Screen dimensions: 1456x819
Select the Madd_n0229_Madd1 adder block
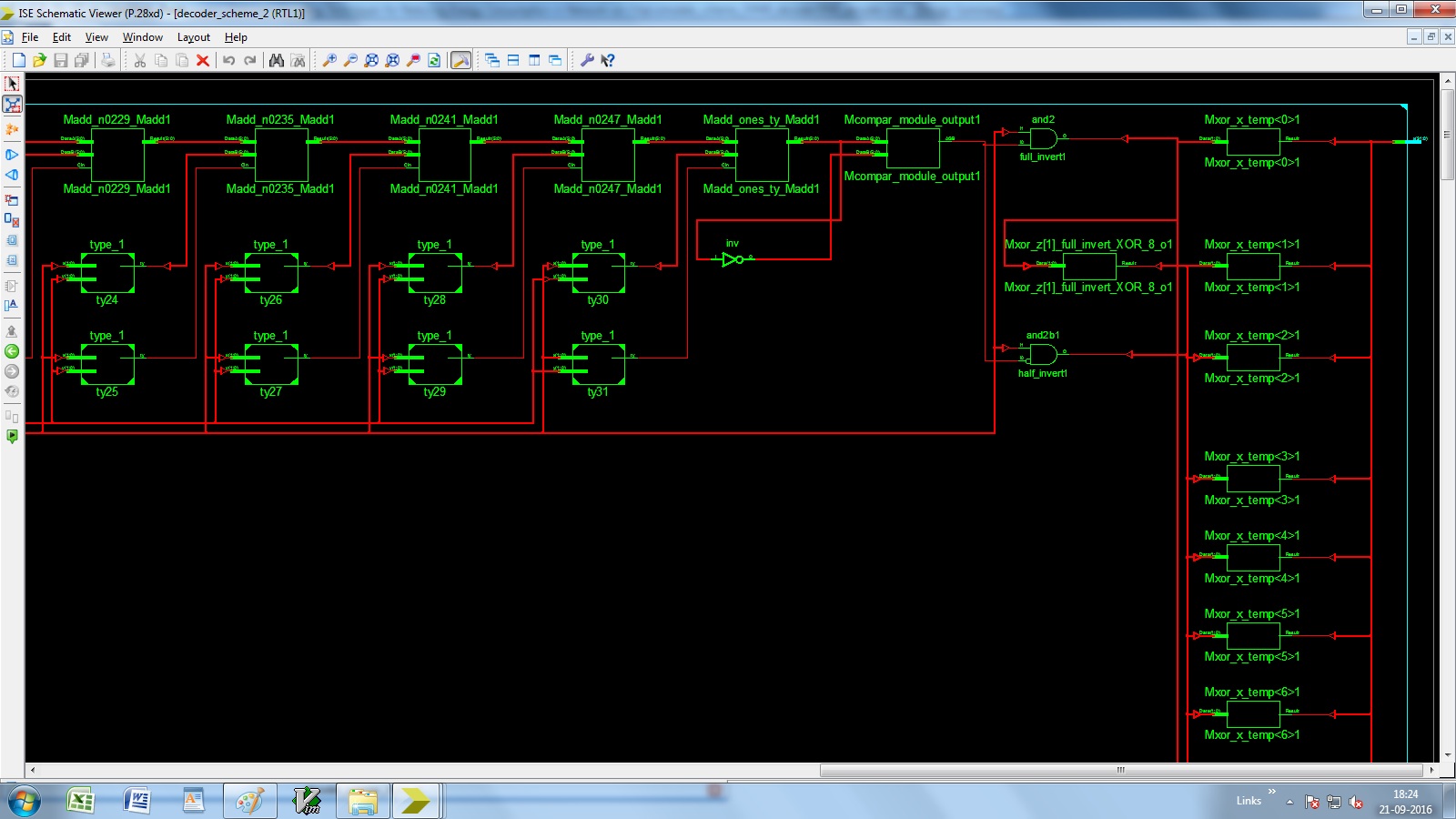pos(117,155)
